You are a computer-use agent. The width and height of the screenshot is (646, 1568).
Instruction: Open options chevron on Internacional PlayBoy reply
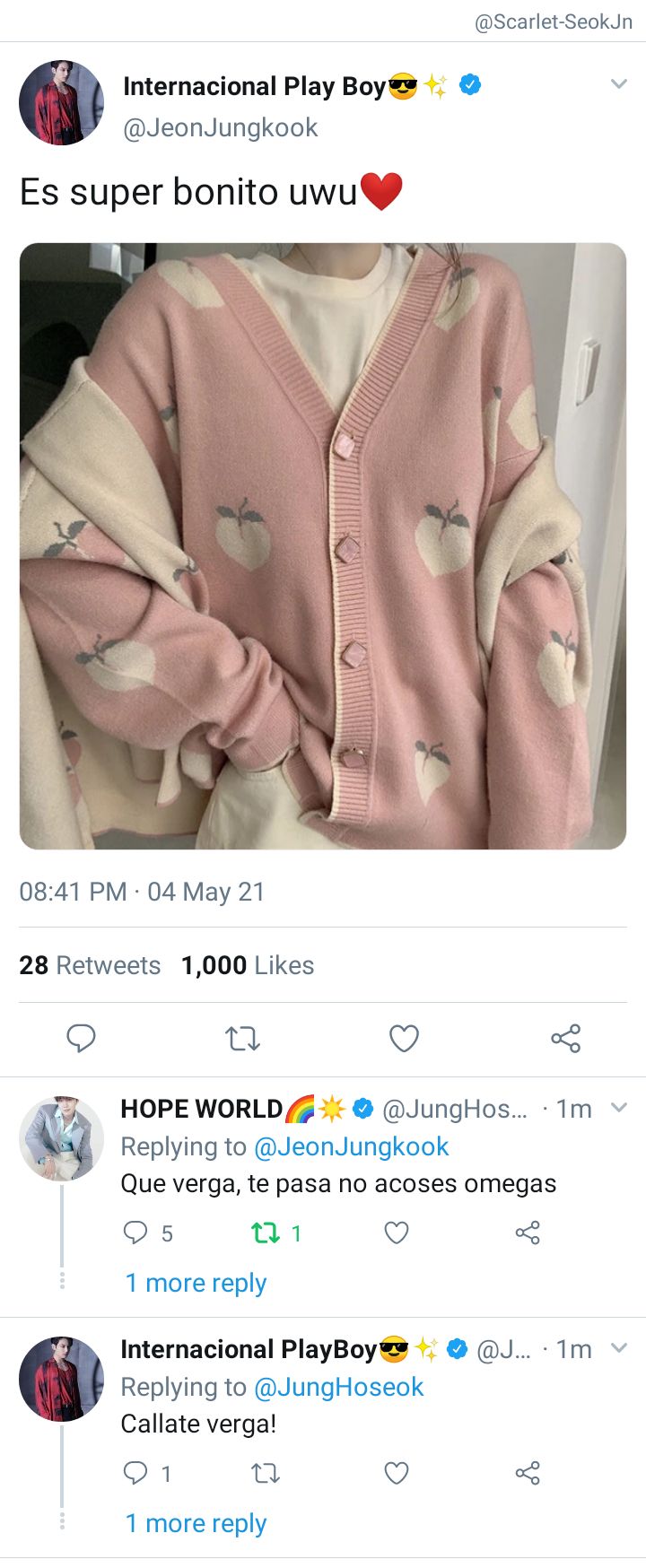(x=618, y=1348)
